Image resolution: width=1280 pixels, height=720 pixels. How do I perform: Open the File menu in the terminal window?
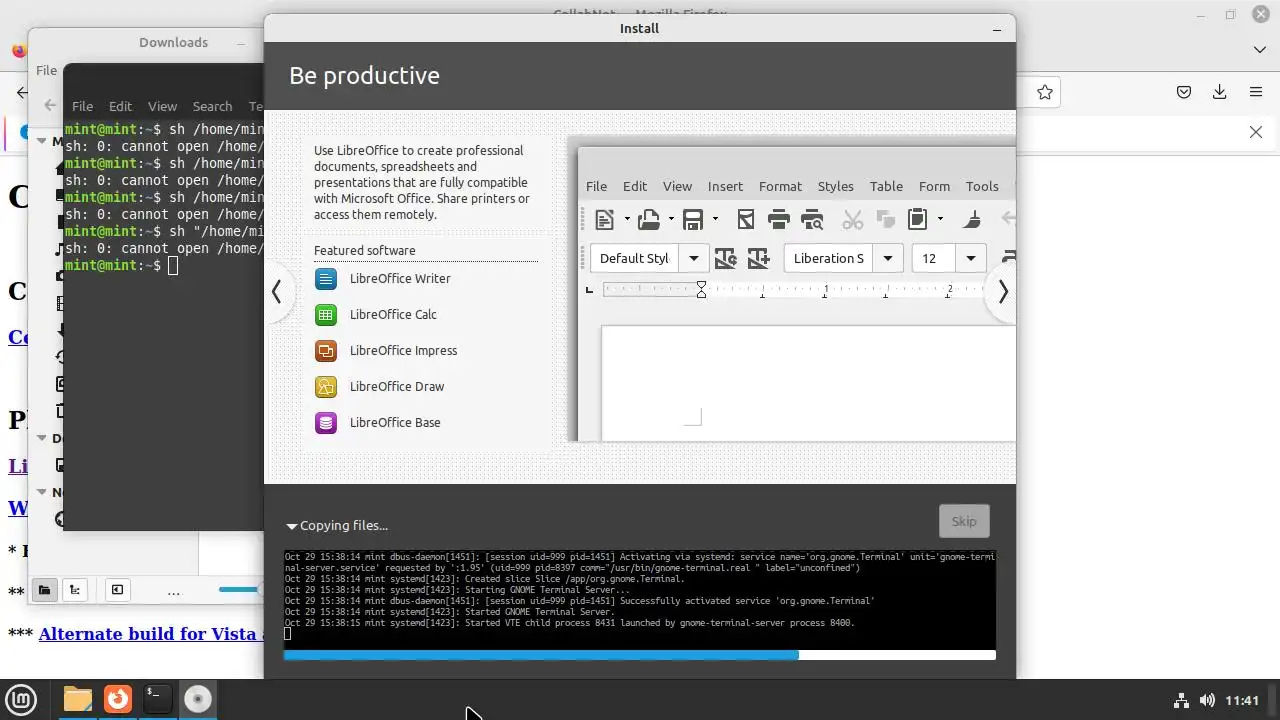[82, 106]
